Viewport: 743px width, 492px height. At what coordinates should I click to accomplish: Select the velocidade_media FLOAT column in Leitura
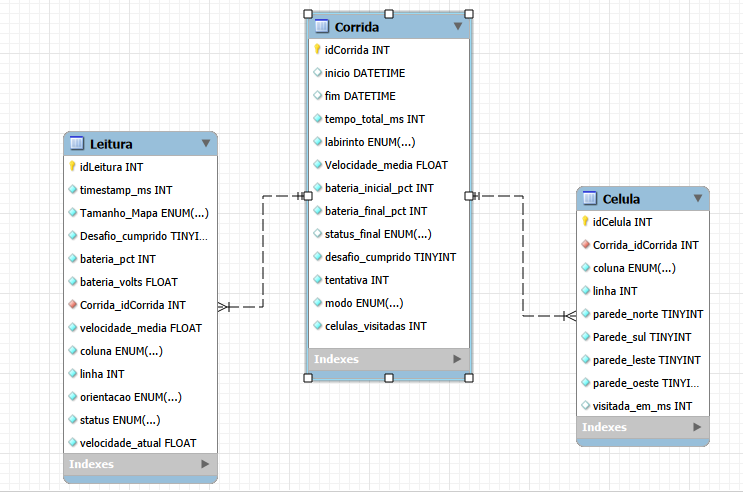point(141,328)
